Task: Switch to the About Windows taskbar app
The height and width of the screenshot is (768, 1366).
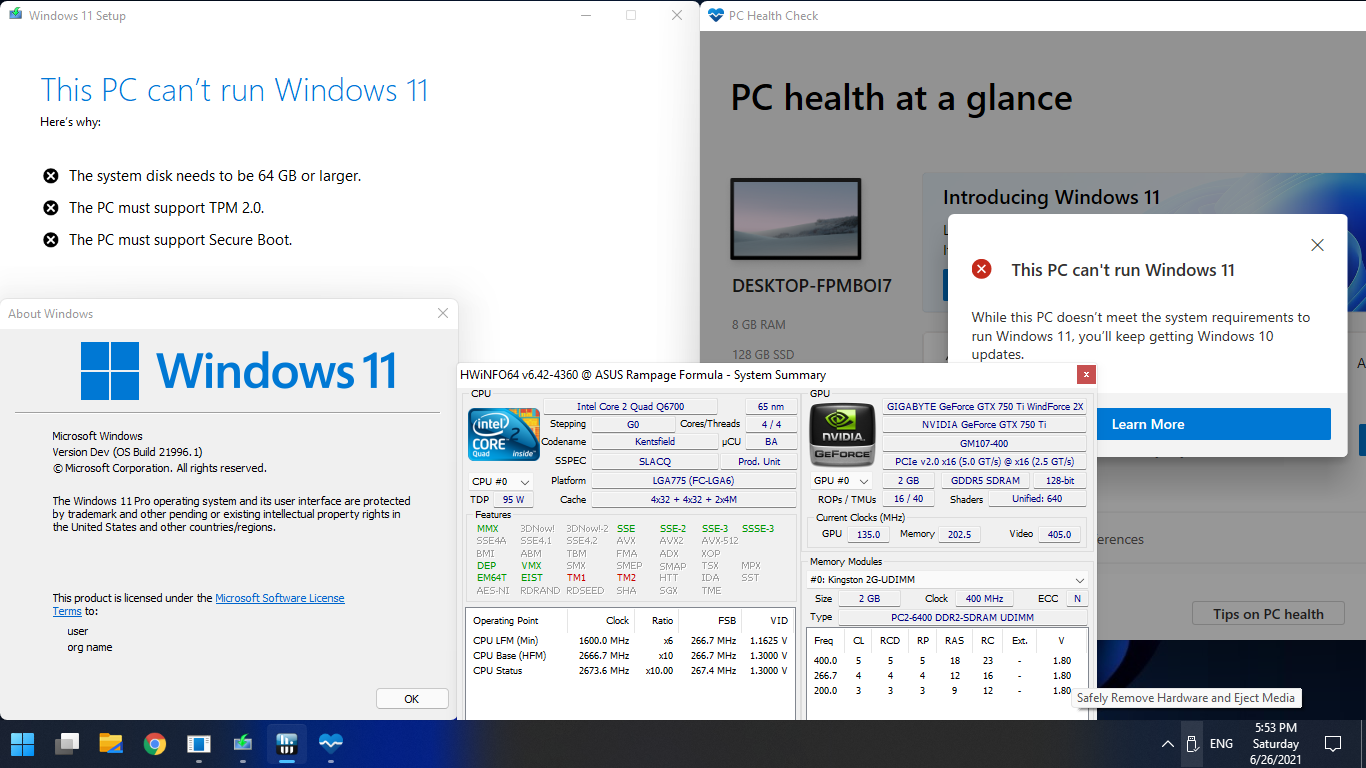Action: click(199, 744)
